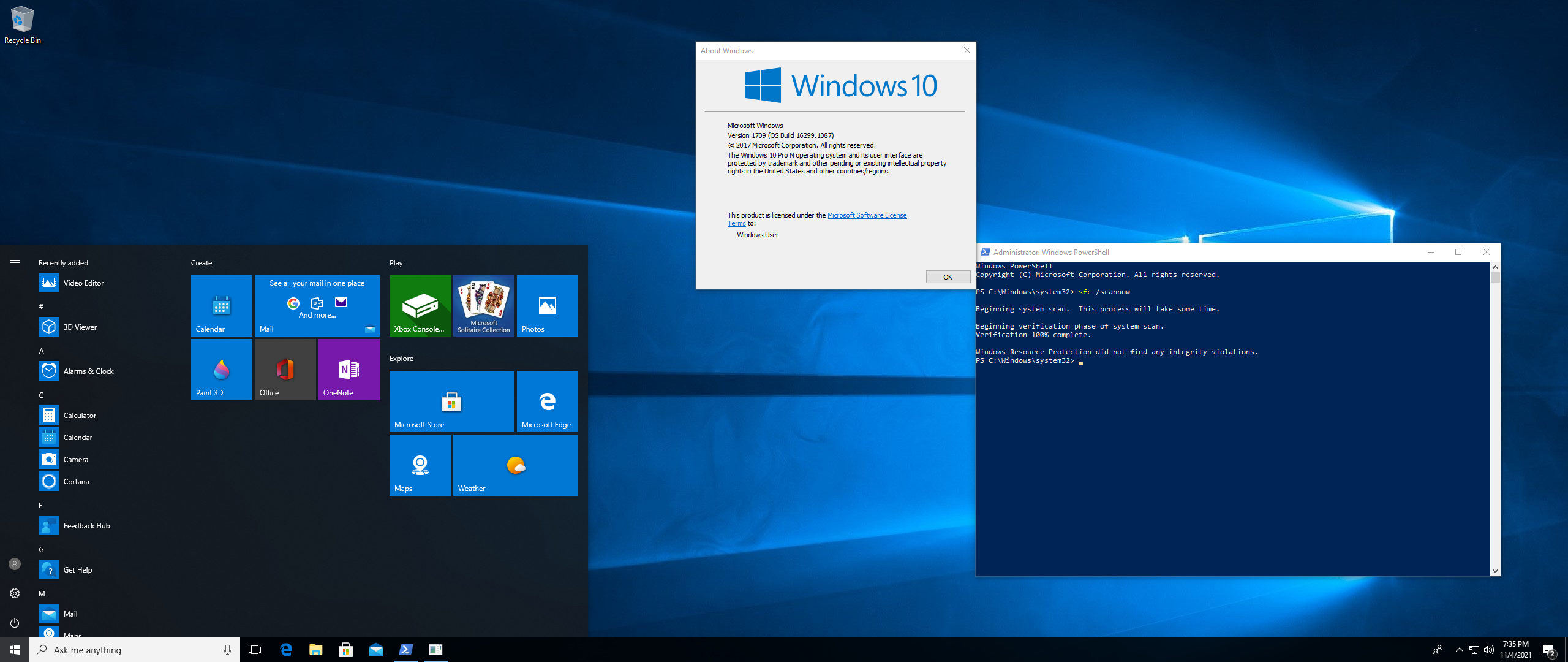
Task: Click the Ask me anything search box
Action: (135, 650)
